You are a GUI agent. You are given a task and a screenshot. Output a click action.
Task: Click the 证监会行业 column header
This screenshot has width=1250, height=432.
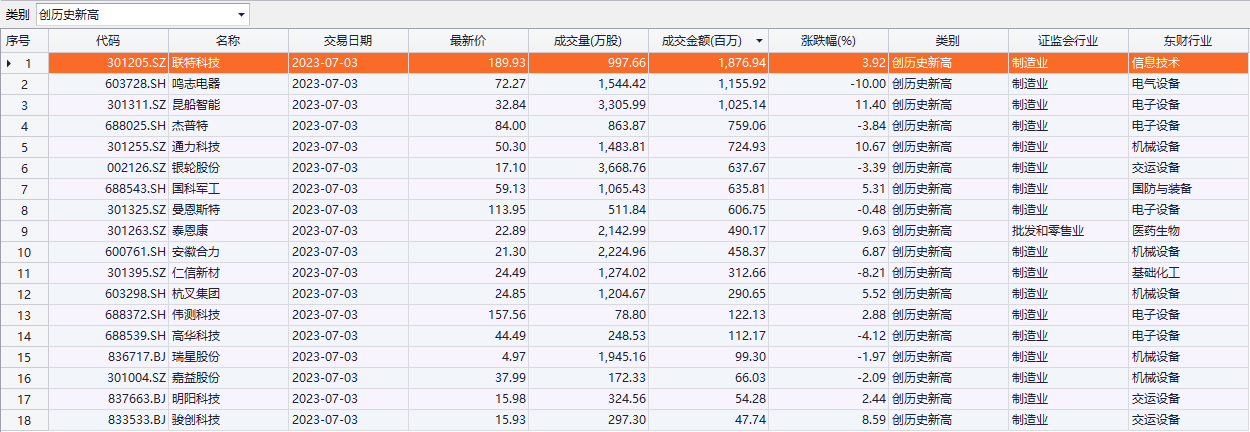(1068, 41)
